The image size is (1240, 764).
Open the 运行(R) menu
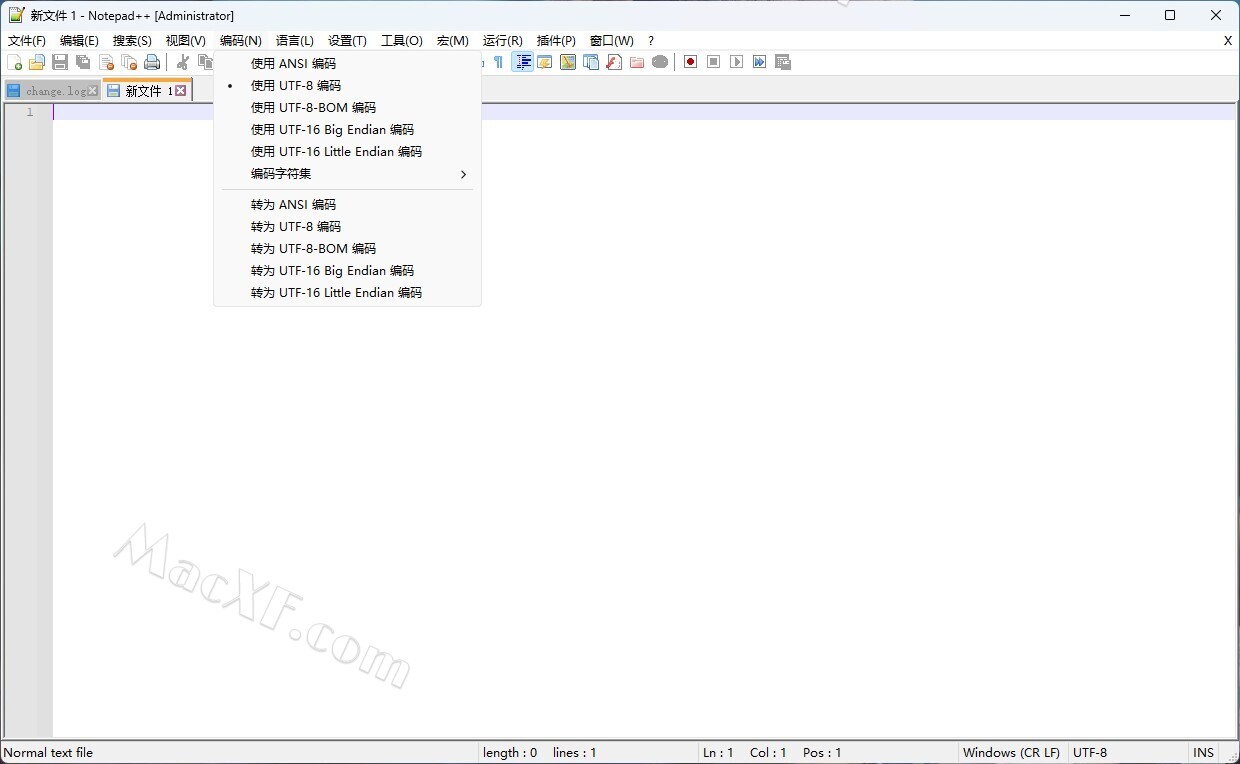point(502,41)
